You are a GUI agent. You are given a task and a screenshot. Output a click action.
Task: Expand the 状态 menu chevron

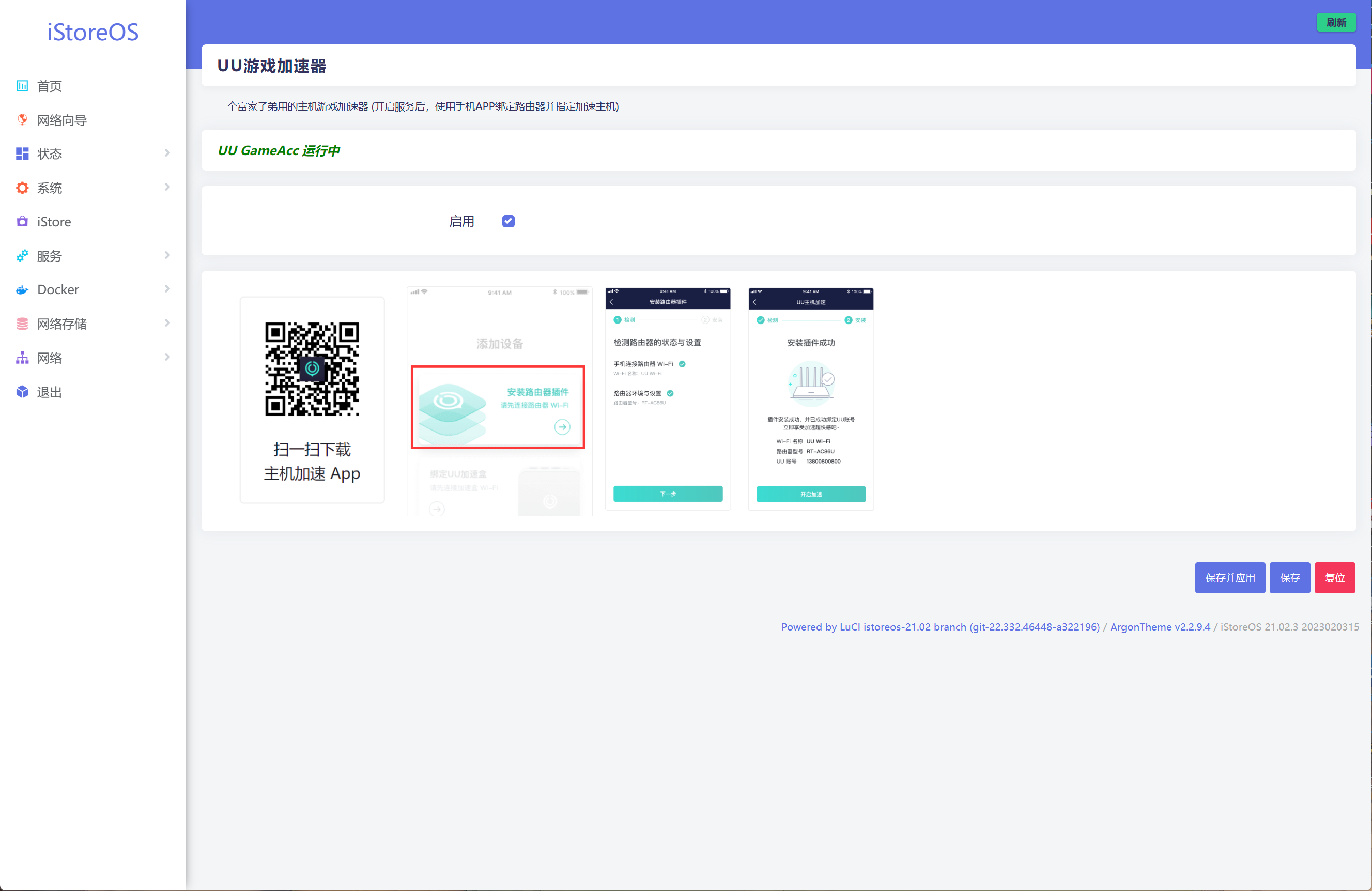click(167, 153)
